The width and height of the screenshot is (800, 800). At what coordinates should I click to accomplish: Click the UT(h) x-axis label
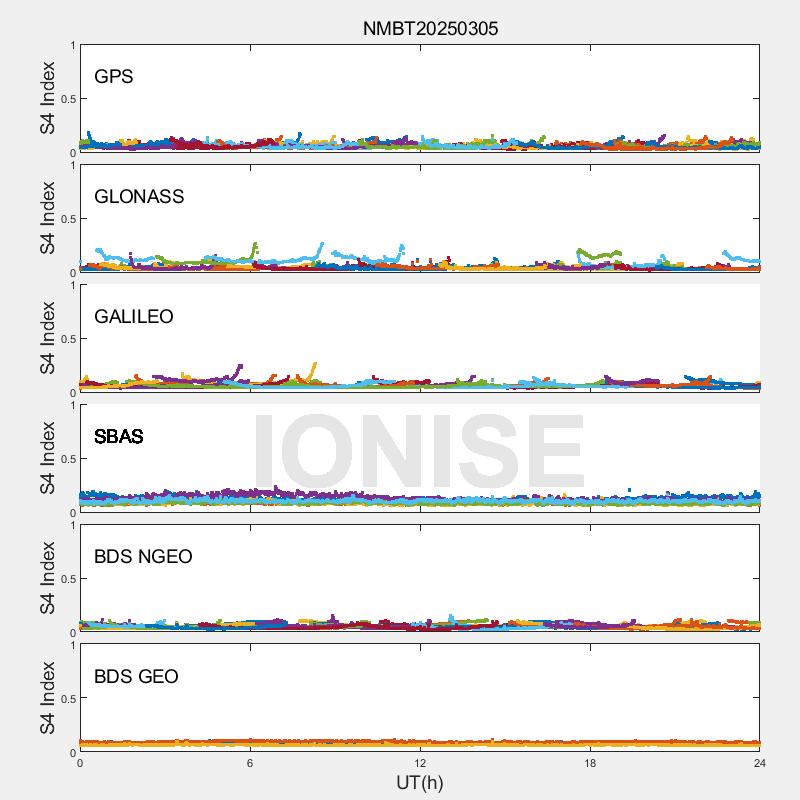pos(420,782)
